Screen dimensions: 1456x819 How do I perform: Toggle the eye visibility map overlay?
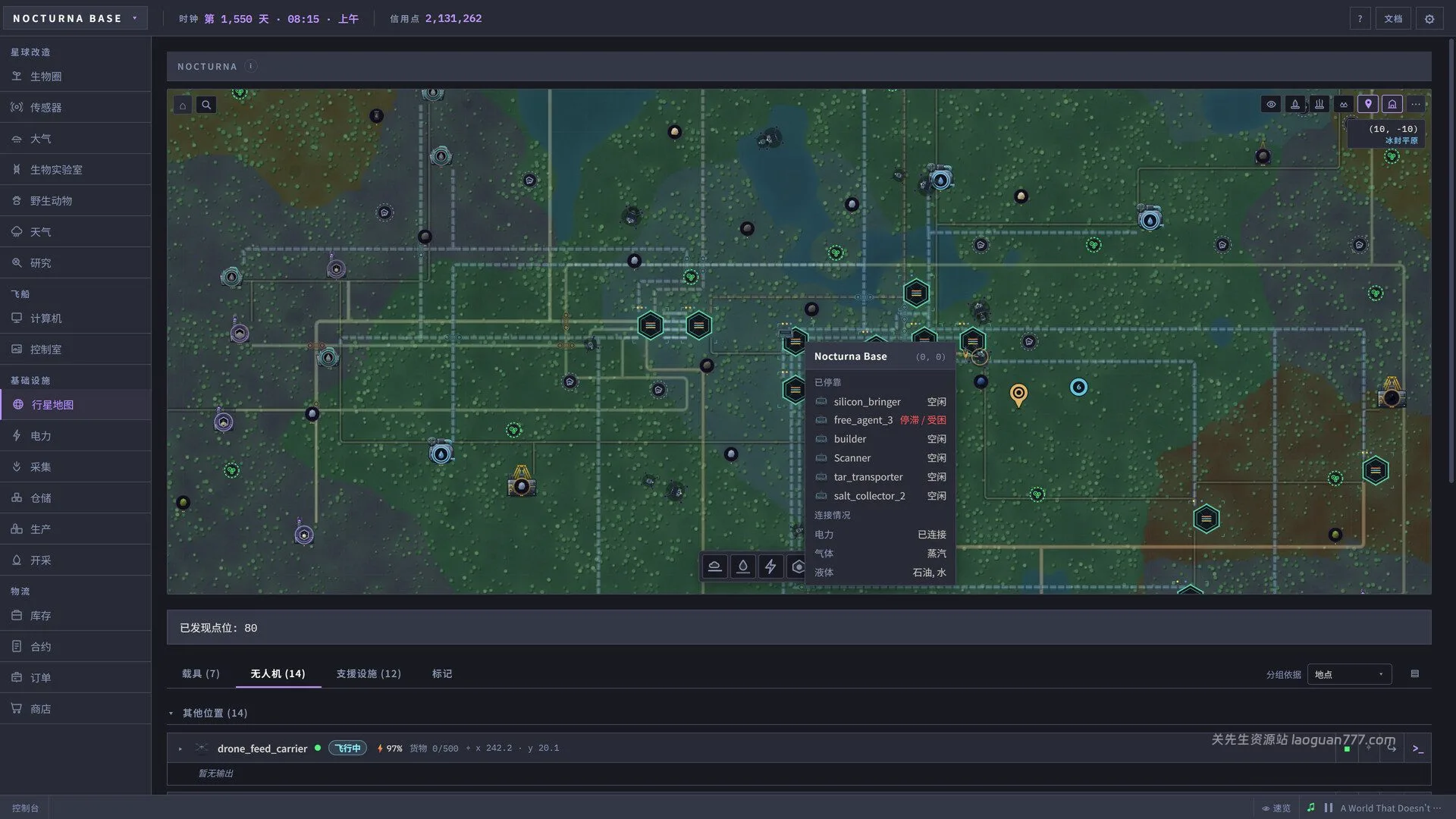click(1271, 105)
